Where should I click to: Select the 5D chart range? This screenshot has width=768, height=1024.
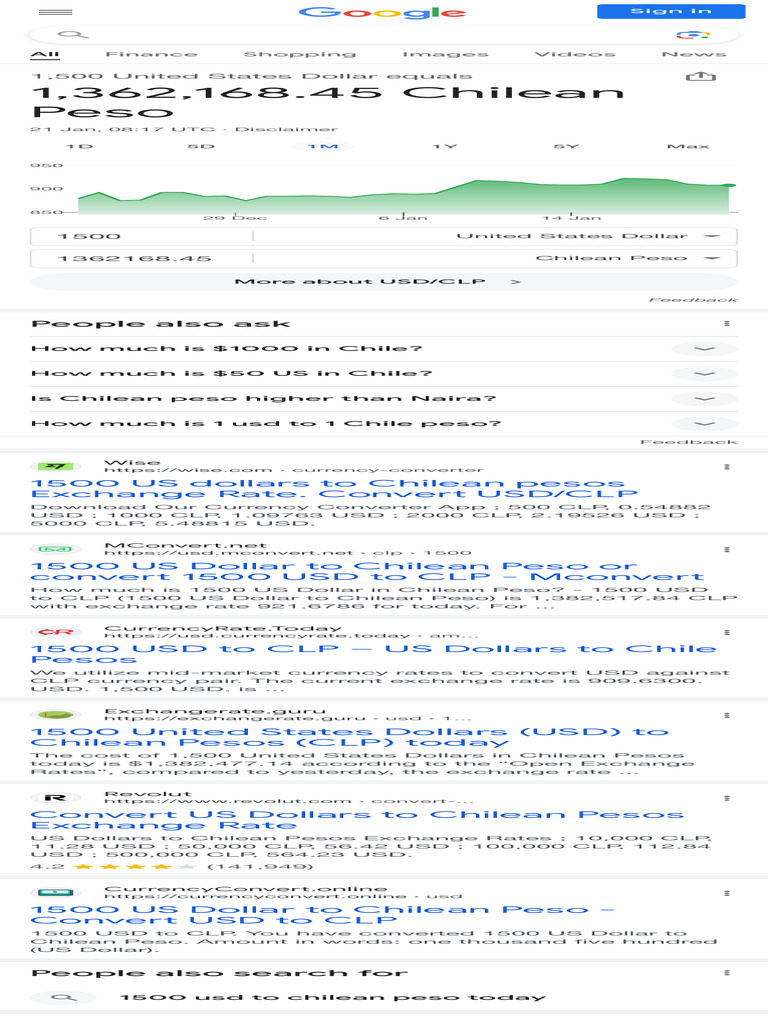(x=201, y=146)
